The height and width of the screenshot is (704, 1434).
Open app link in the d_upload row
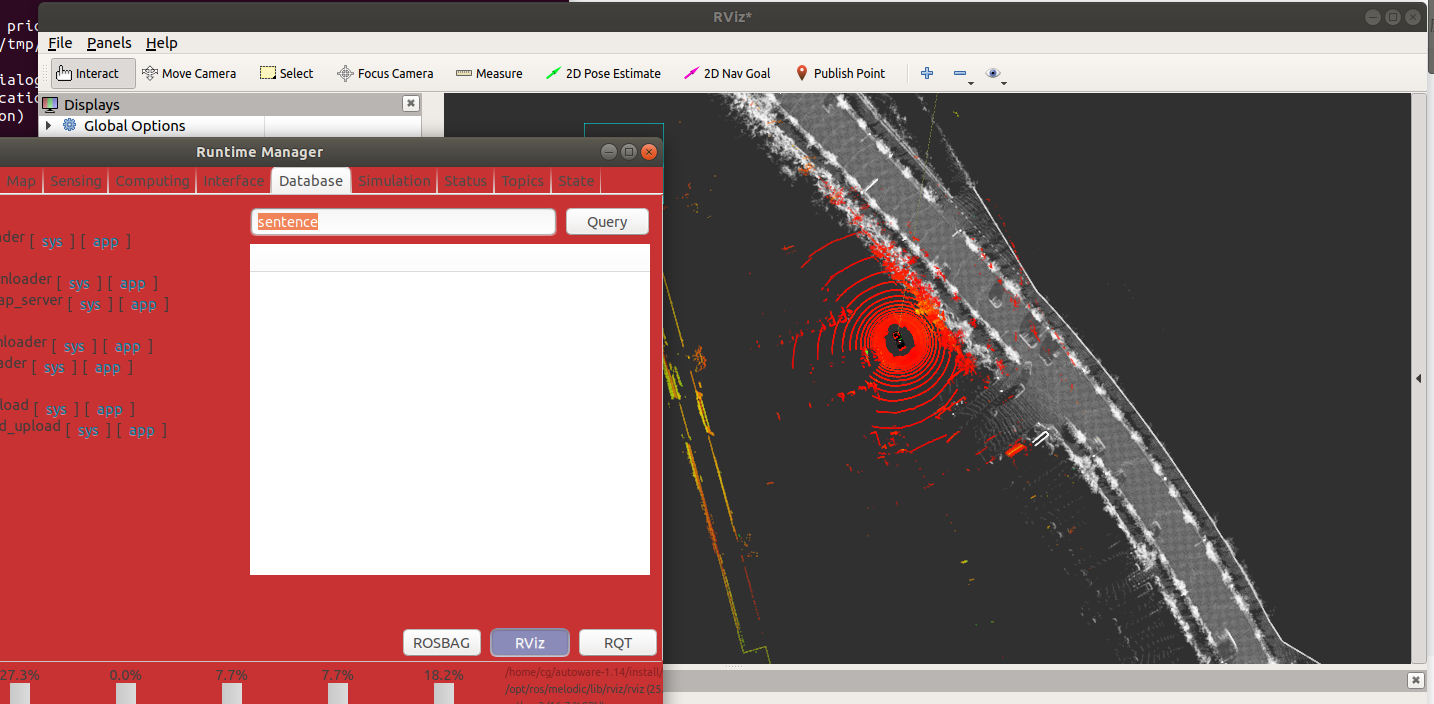142,431
